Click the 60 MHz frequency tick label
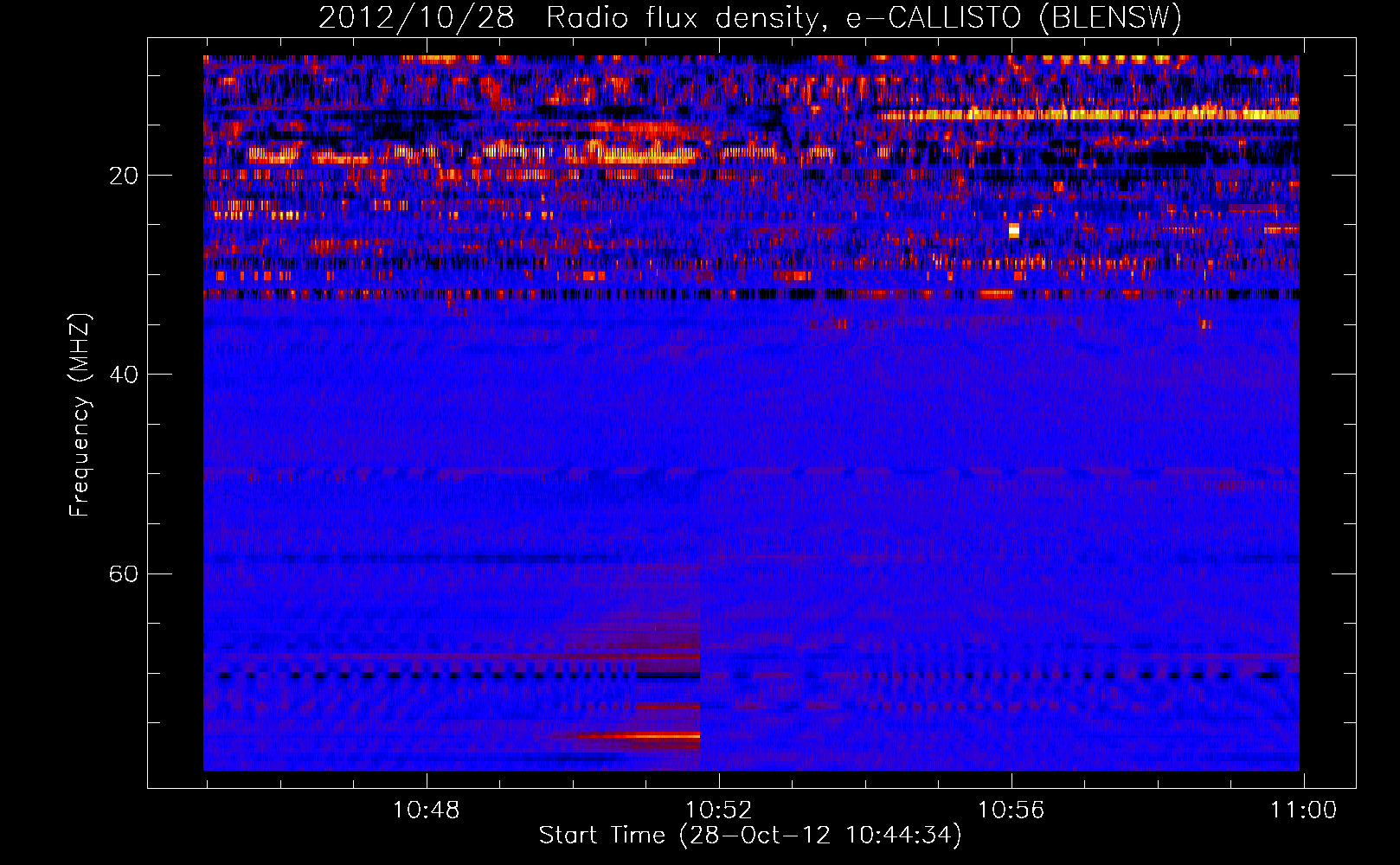This screenshot has width=1400, height=865. point(124,574)
